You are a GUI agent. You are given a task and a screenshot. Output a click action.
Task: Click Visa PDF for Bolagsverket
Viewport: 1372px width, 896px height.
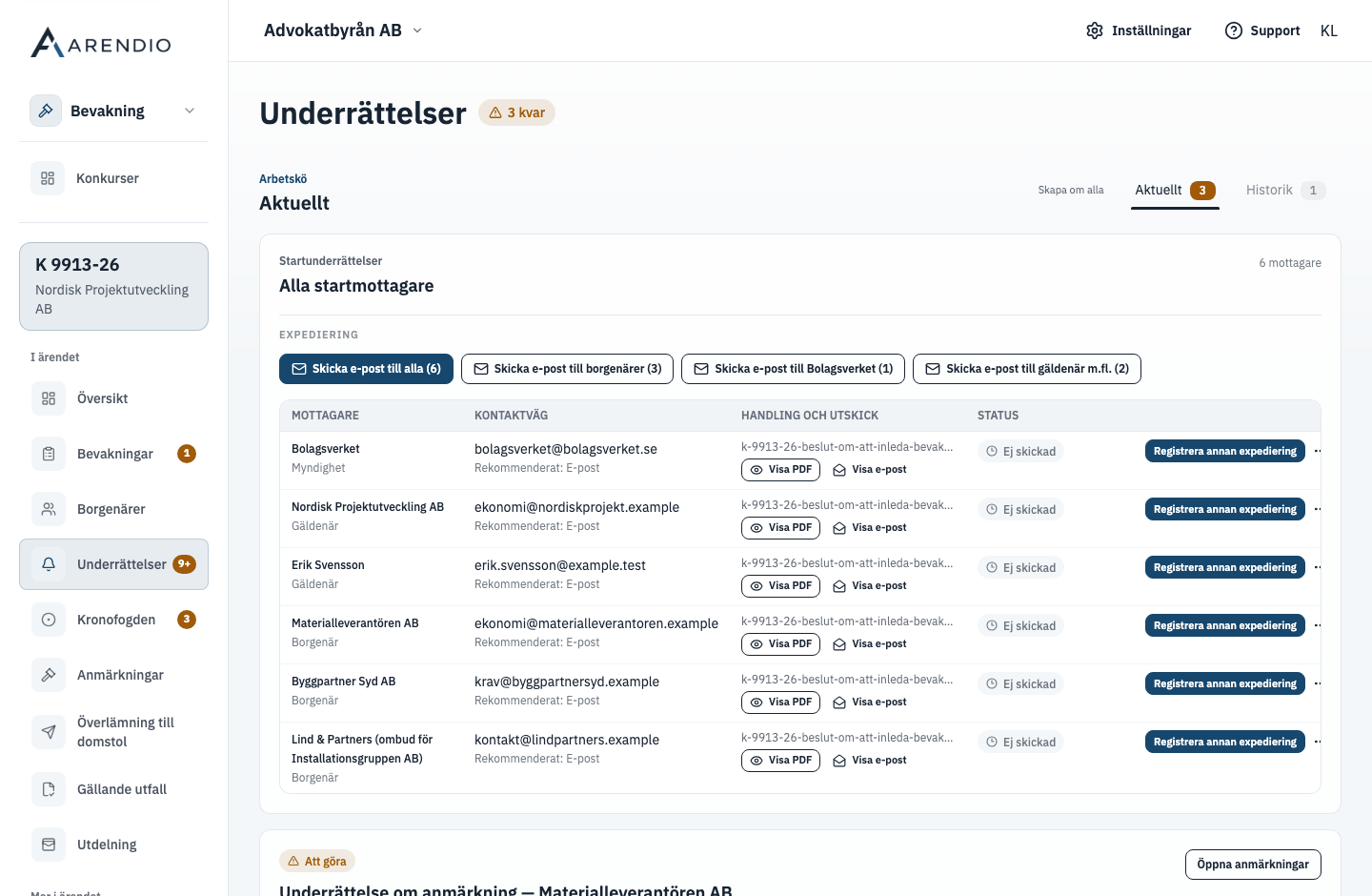[x=780, y=470]
